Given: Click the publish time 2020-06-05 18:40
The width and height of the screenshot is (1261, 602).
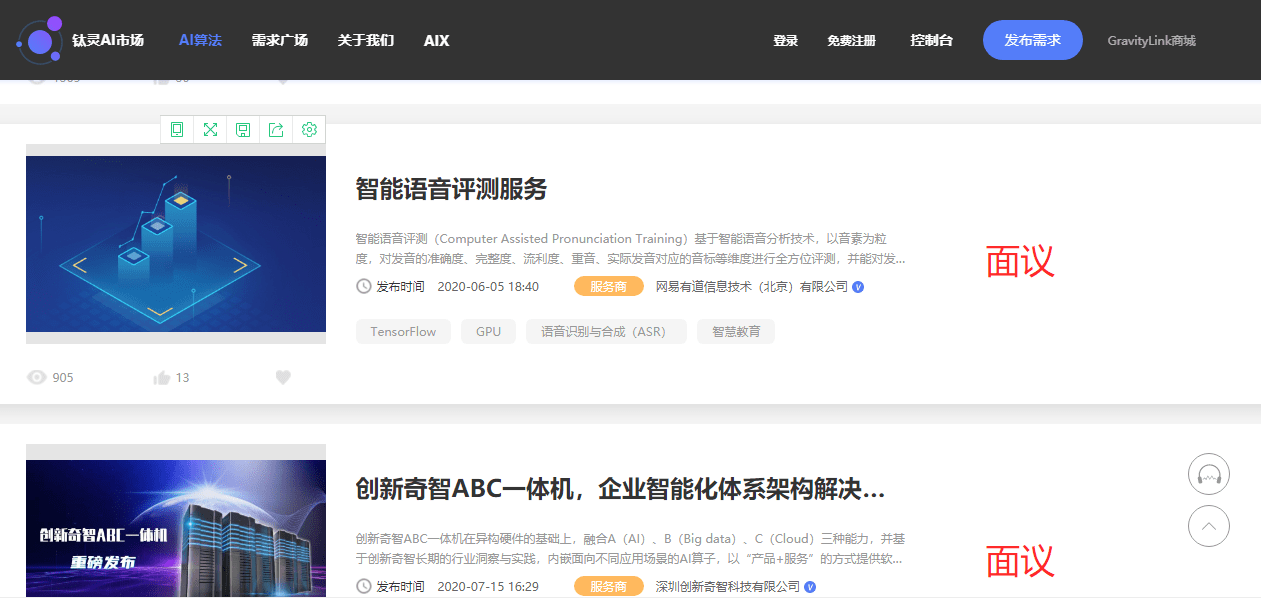Looking at the screenshot, I should click(488, 286).
